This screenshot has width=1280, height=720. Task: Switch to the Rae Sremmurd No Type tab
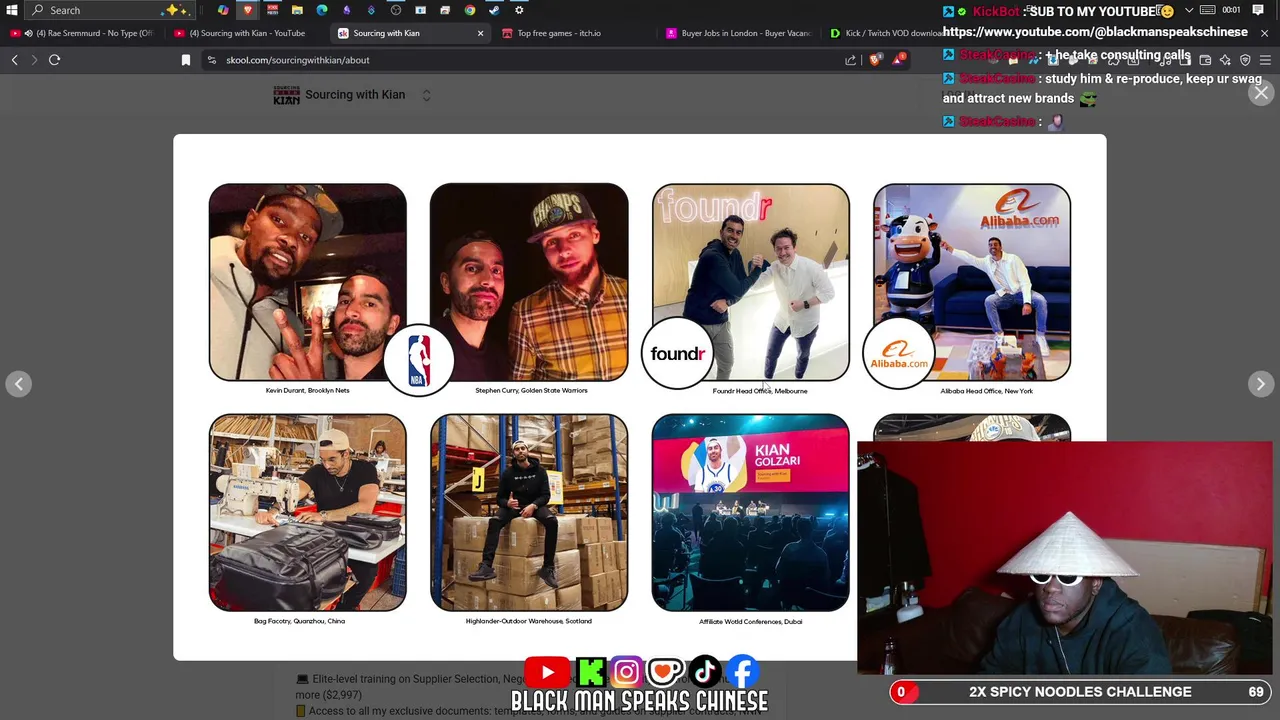click(83, 33)
